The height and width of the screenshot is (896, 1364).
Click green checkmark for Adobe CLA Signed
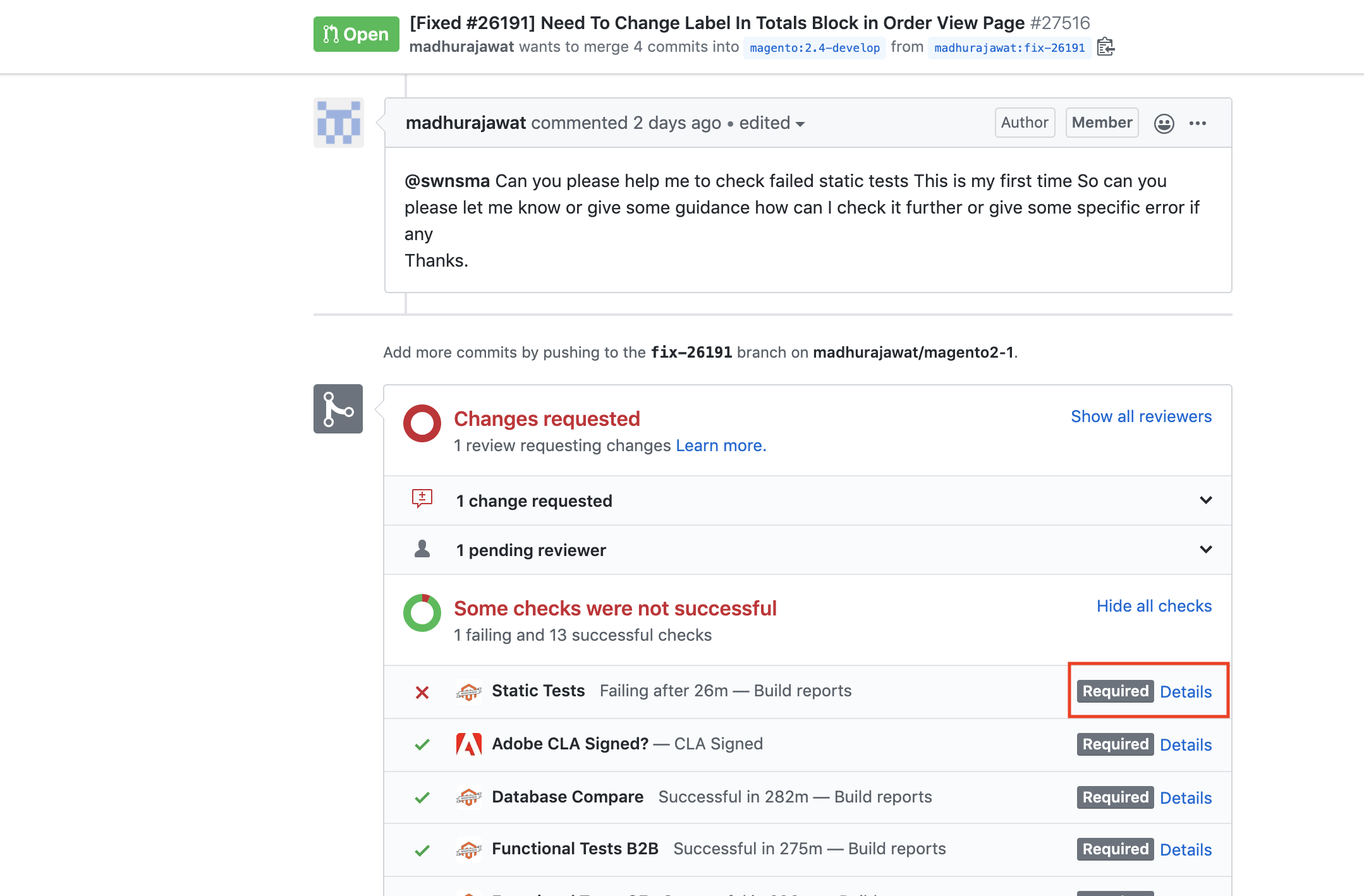[422, 744]
